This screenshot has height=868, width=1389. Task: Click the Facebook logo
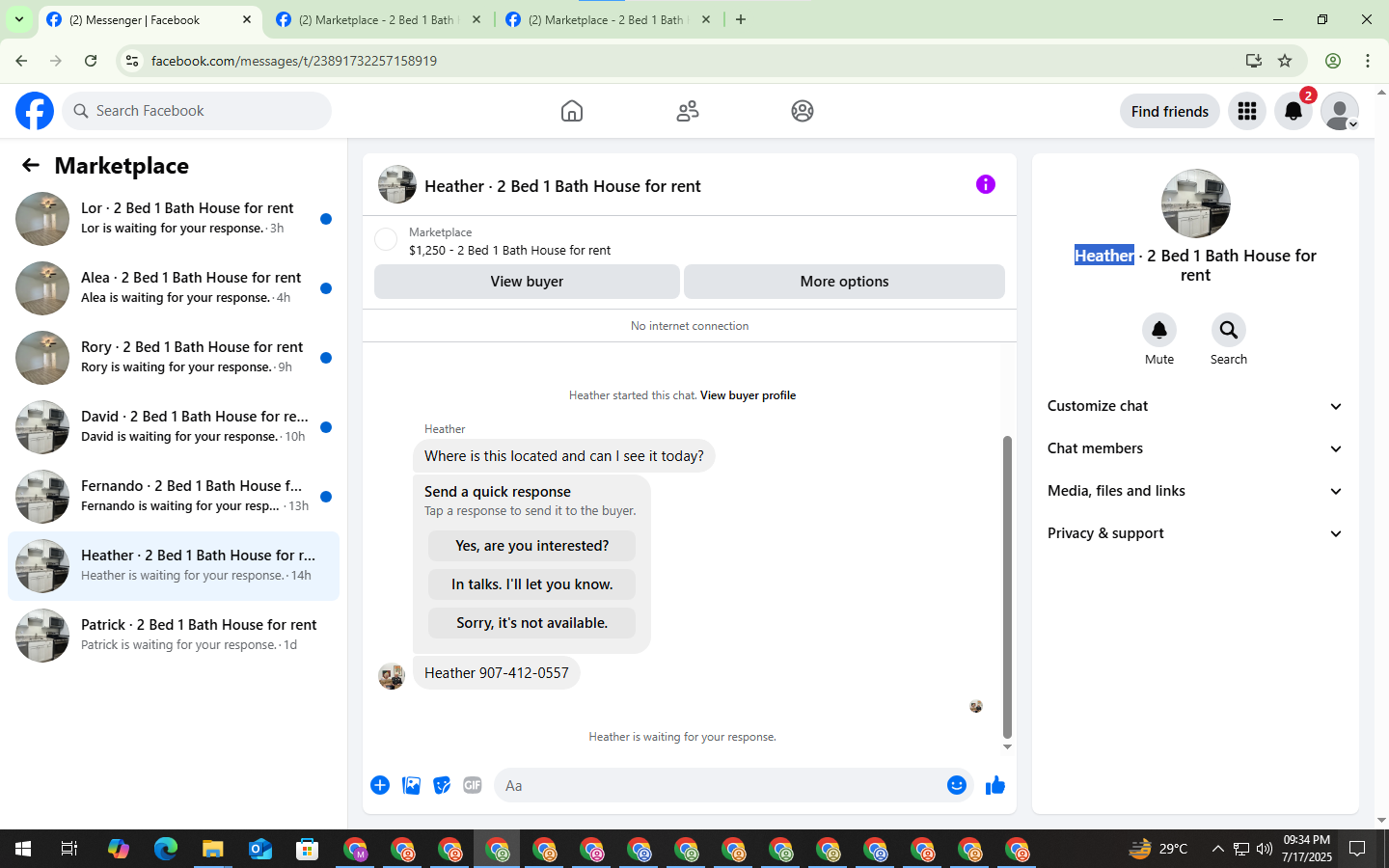click(35, 111)
